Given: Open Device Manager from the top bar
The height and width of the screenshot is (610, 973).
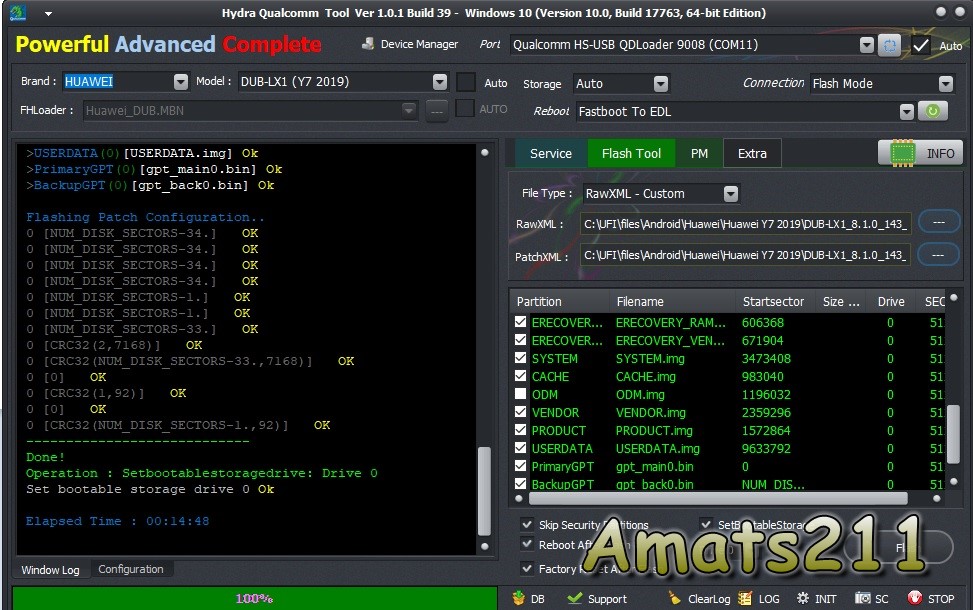Looking at the screenshot, I should coord(409,45).
